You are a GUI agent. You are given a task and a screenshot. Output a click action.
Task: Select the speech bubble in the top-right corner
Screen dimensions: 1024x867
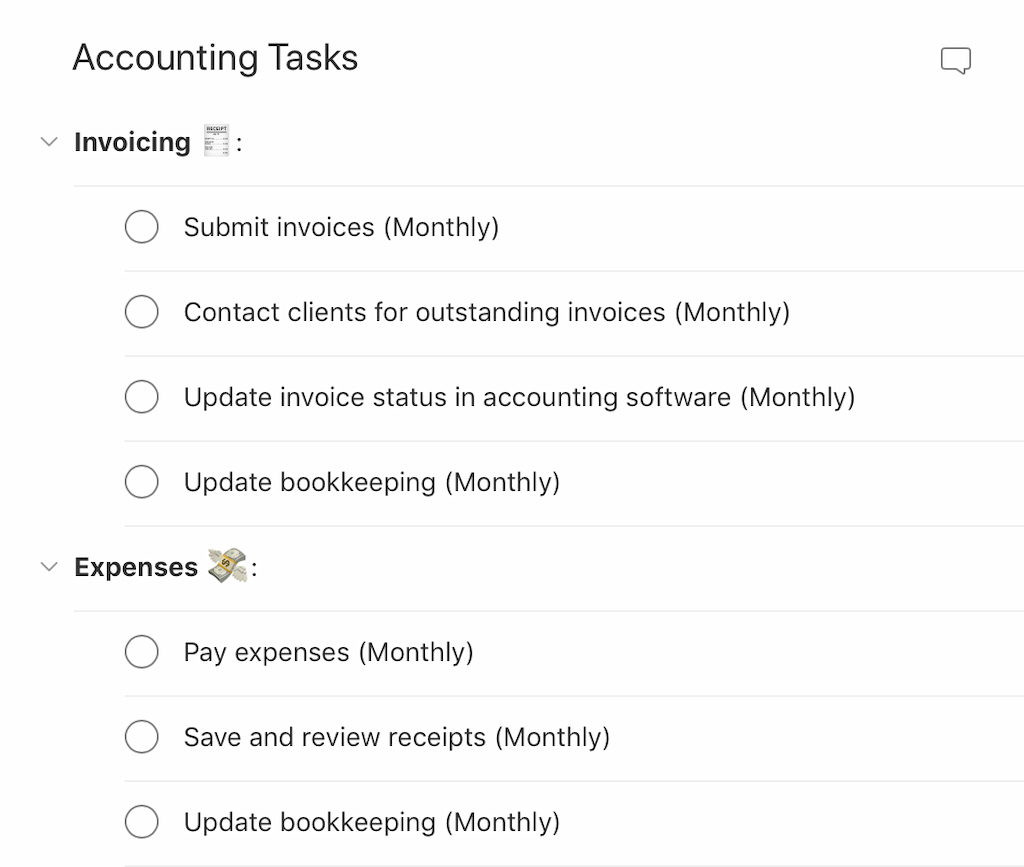click(956, 60)
